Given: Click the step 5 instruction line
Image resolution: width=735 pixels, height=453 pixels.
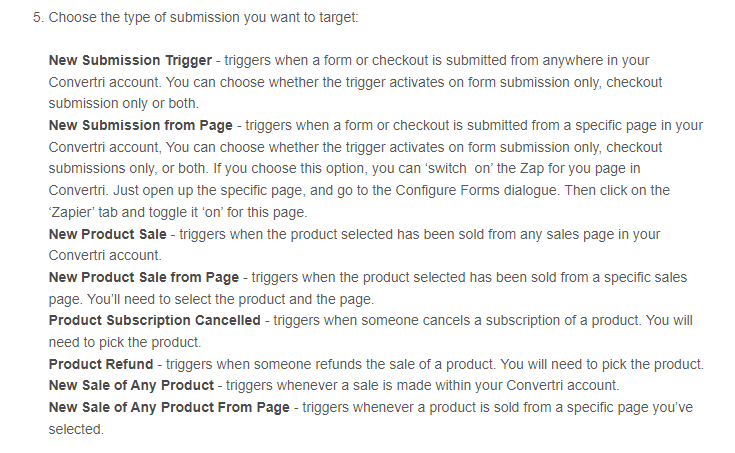Looking at the screenshot, I should click(x=195, y=17).
